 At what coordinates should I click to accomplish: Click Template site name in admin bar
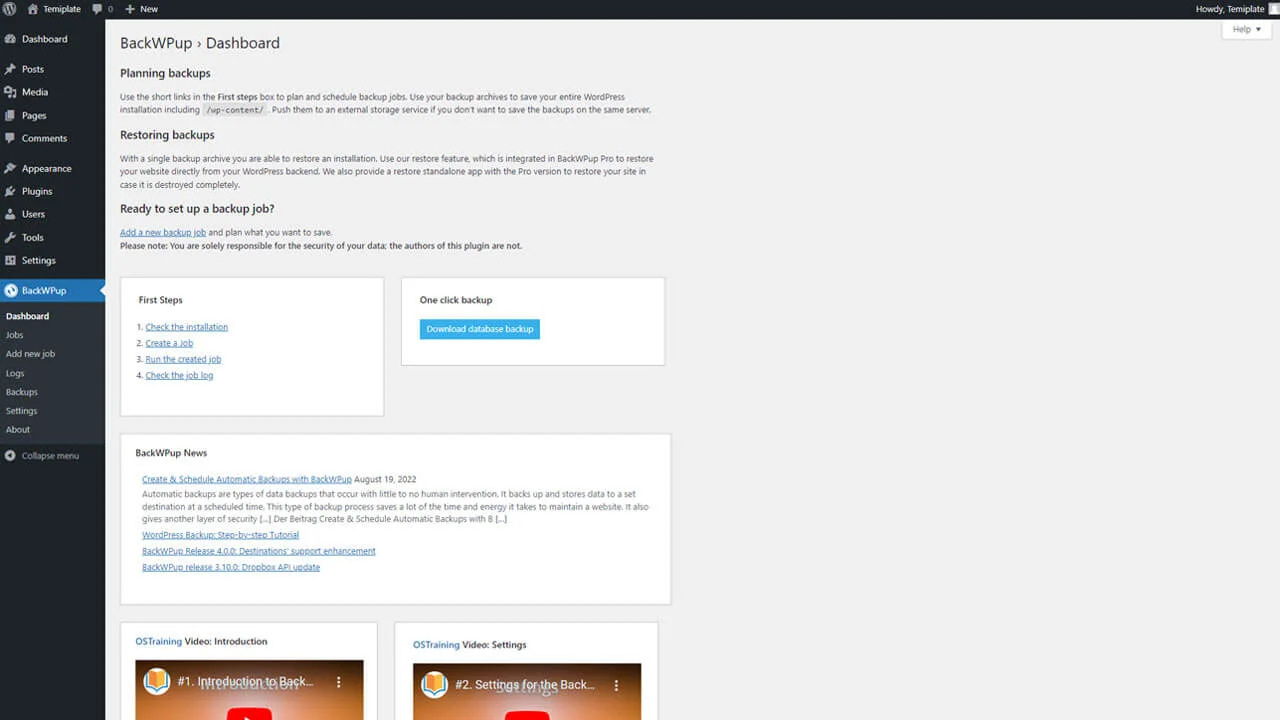(62, 9)
